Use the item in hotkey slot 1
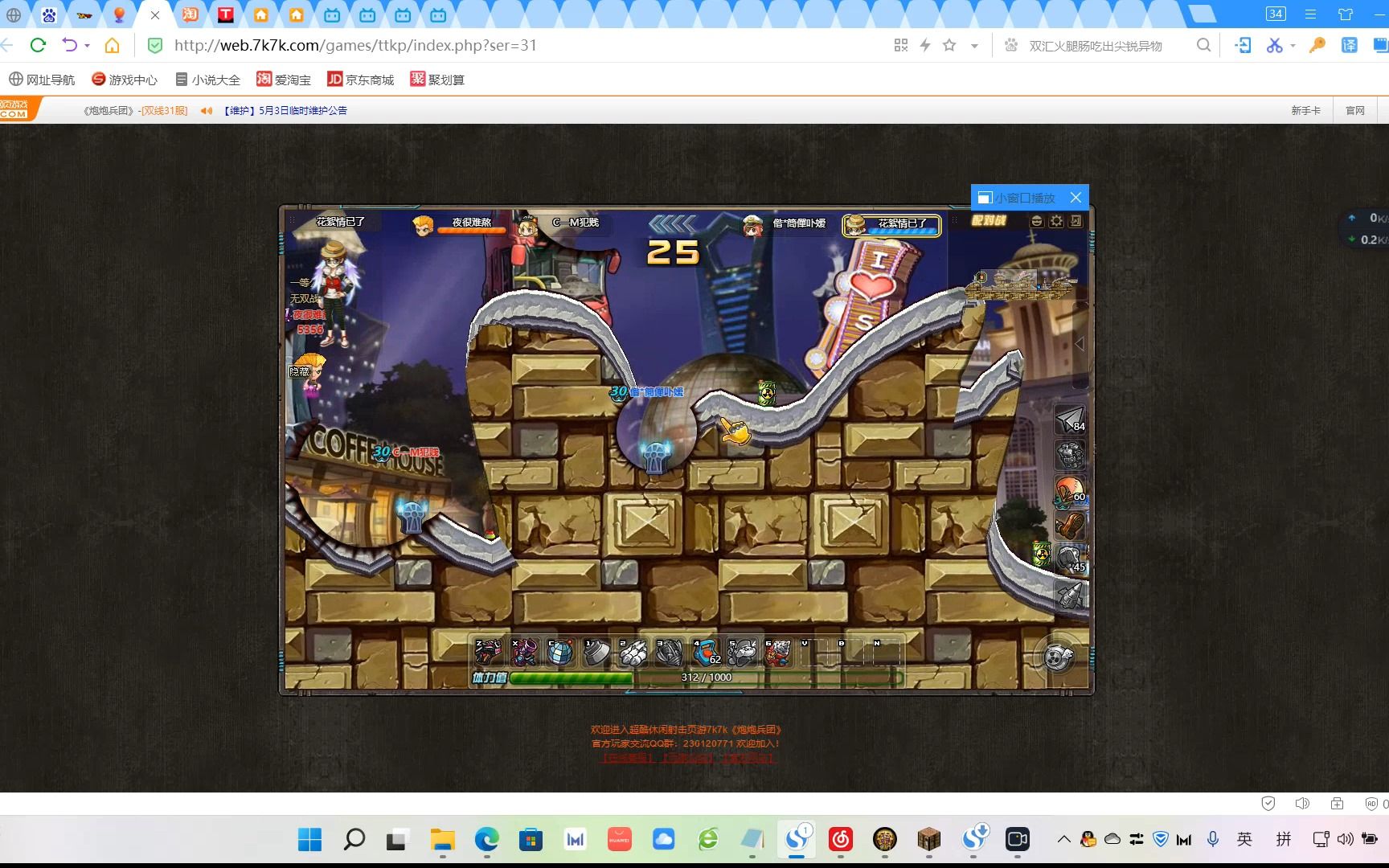This screenshot has height=868, width=1389. click(x=596, y=653)
